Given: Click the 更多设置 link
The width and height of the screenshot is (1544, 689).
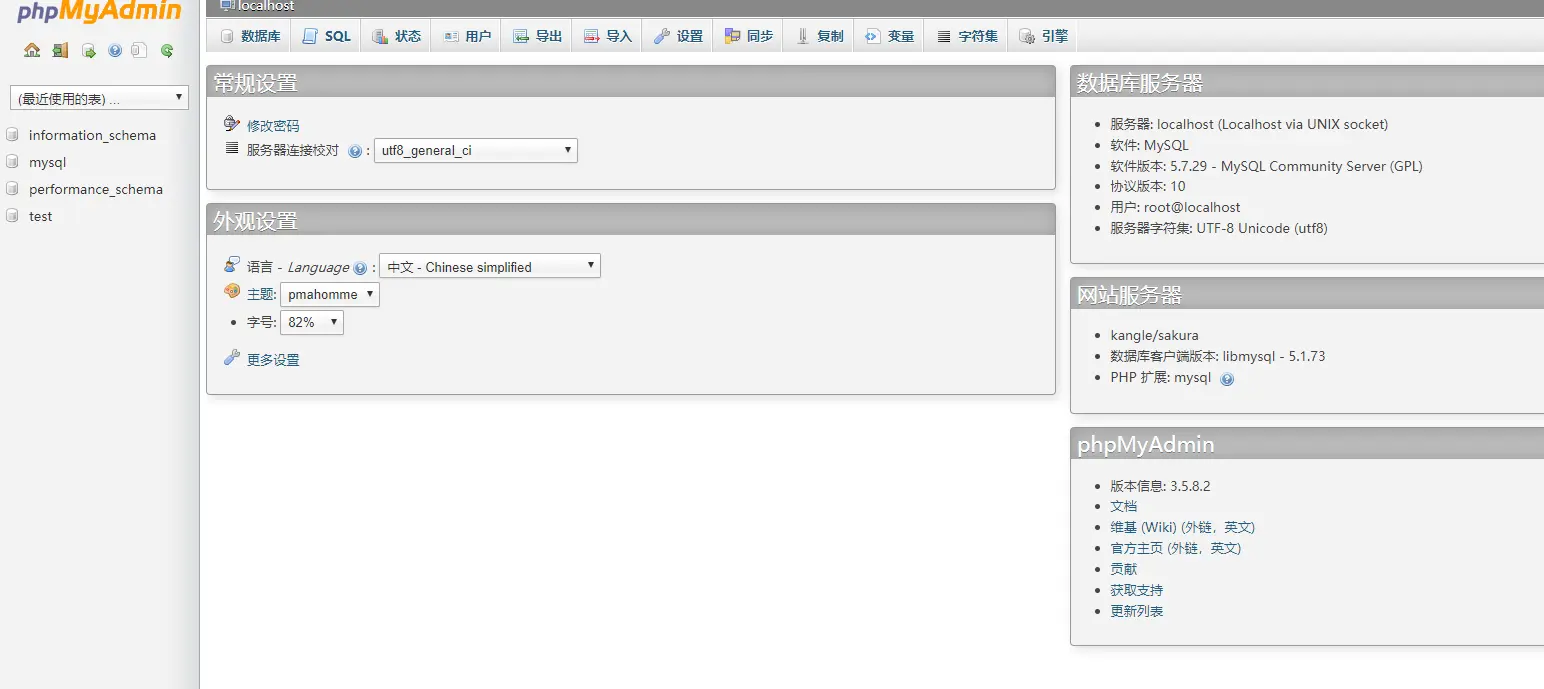Looking at the screenshot, I should pos(273,360).
